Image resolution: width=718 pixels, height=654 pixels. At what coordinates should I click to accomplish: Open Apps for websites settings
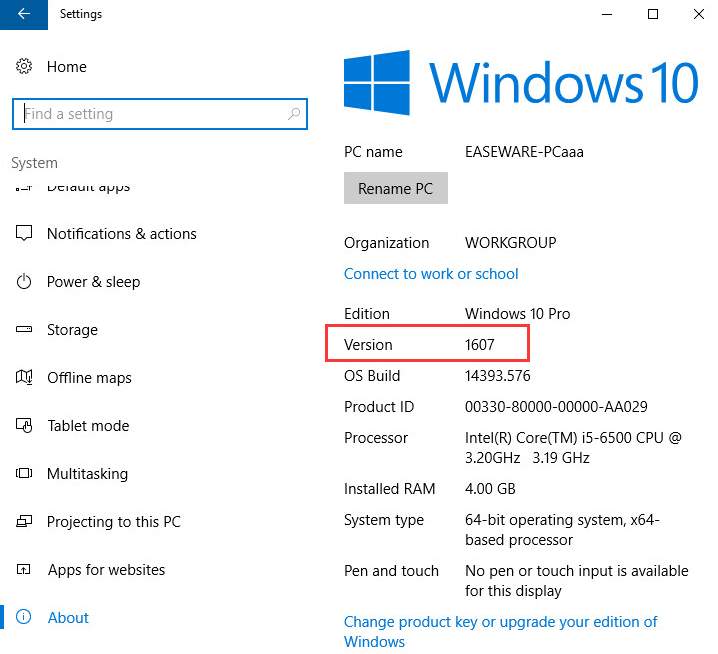click(106, 570)
